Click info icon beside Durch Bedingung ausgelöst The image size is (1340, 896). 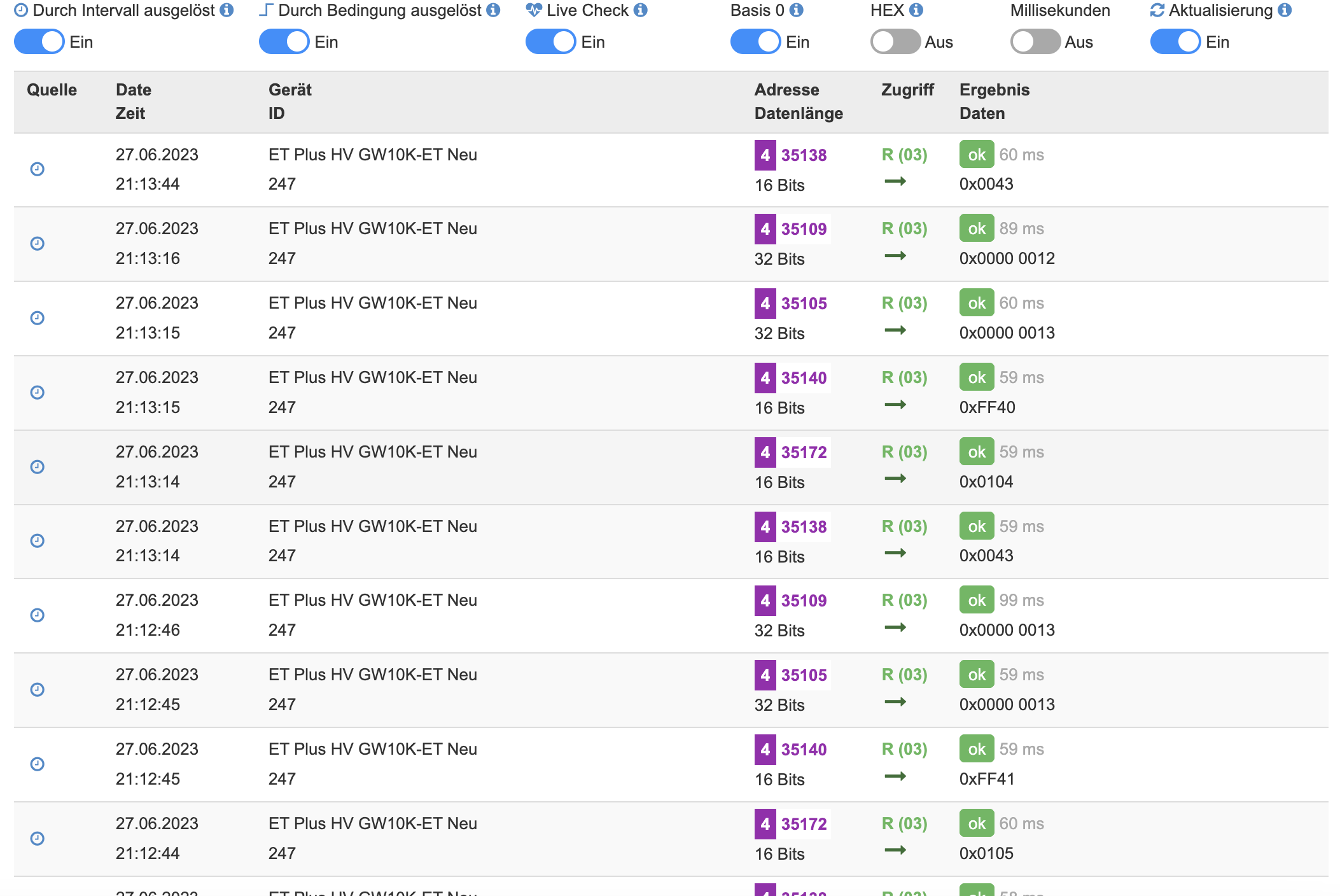[x=493, y=10]
